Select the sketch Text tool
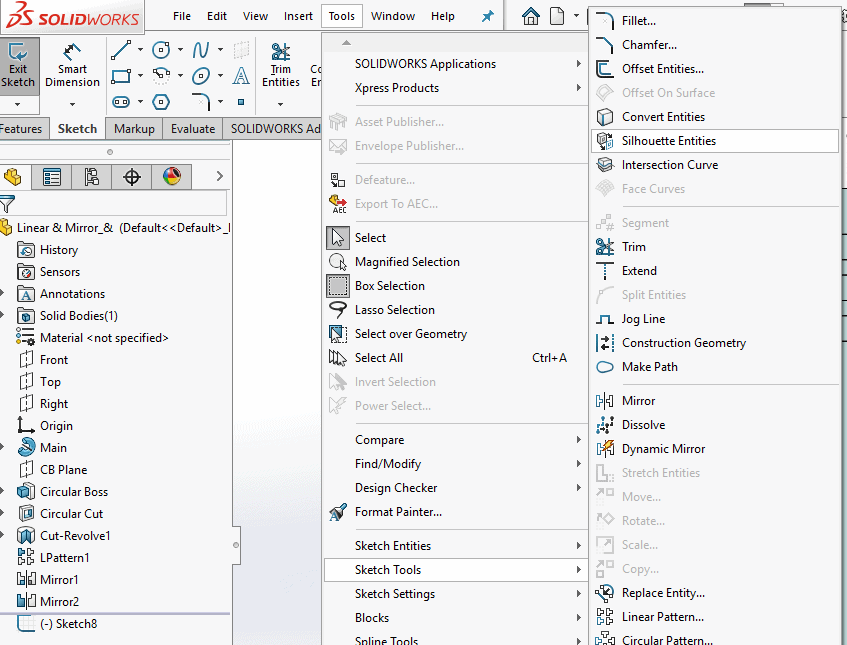Viewport: 847px width, 645px height. click(x=241, y=76)
